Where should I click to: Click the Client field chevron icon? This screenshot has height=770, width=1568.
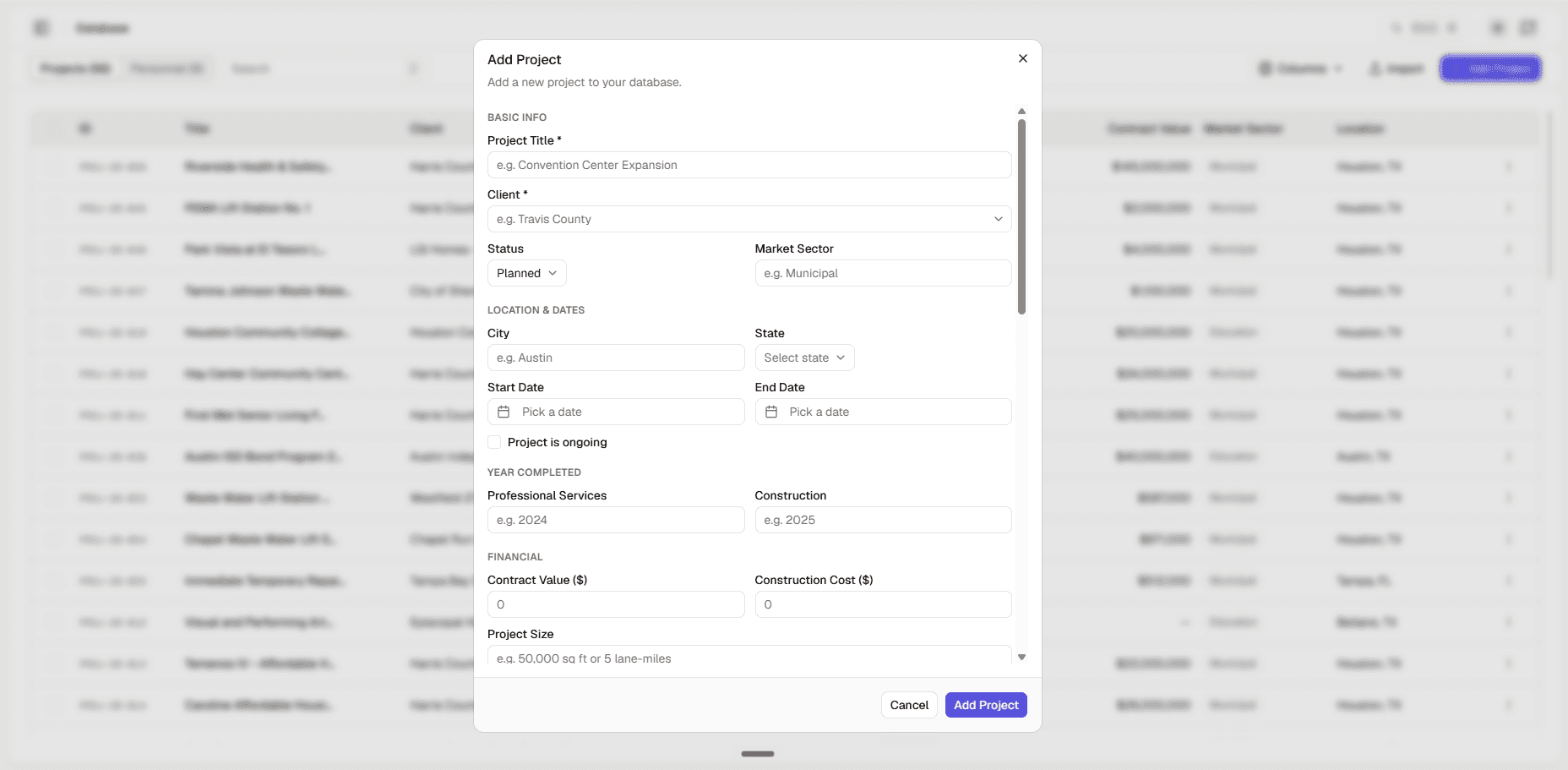pyautogui.click(x=998, y=219)
